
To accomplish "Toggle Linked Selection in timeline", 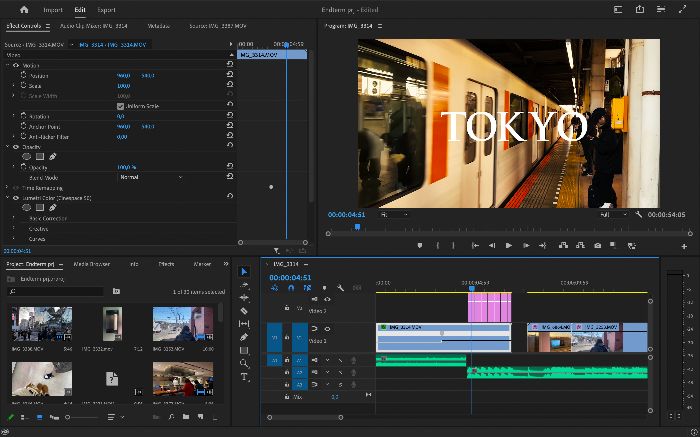I will pos(308,288).
